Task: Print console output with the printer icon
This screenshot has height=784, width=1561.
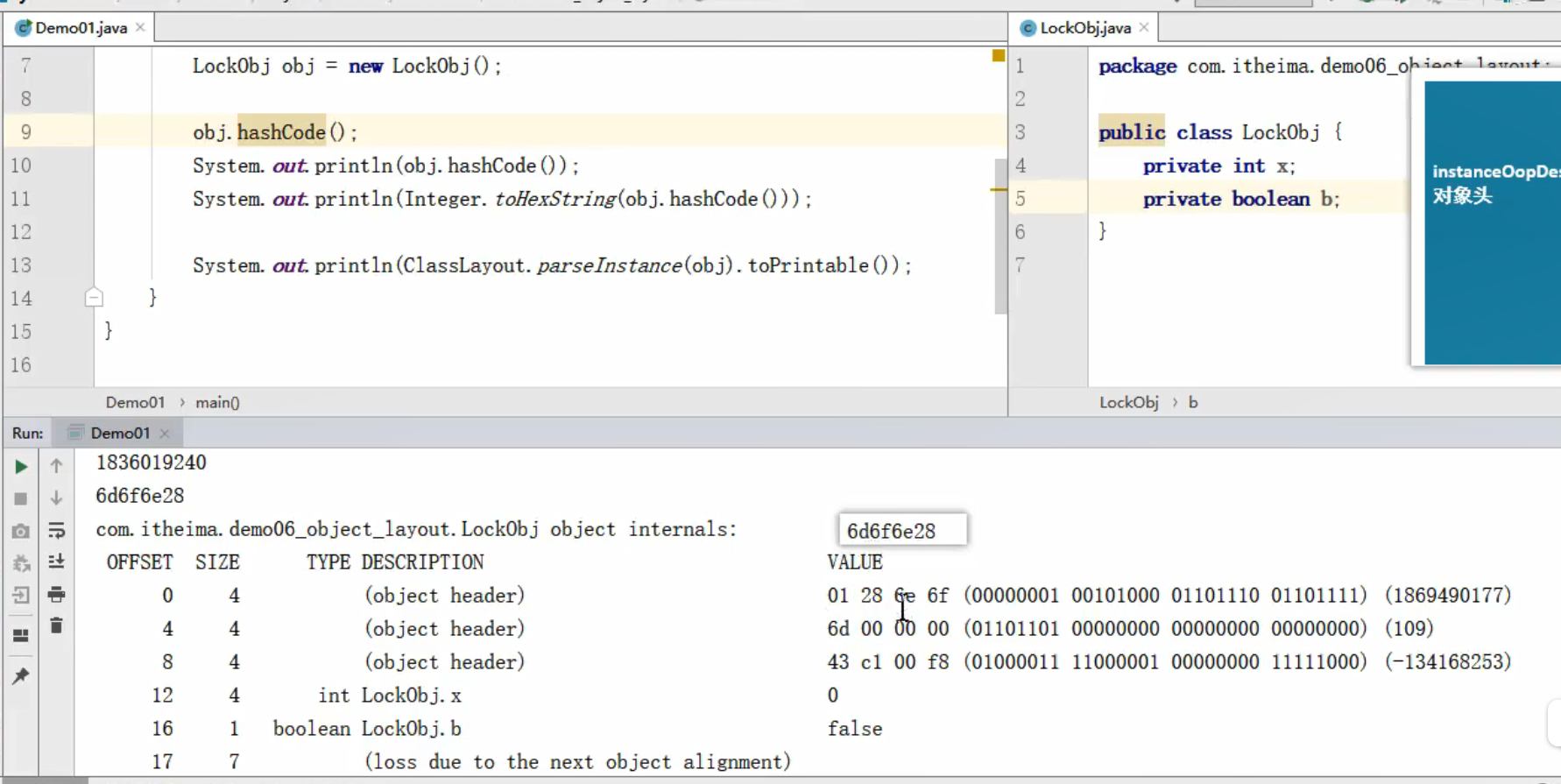Action: pyautogui.click(x=56, y=595)
